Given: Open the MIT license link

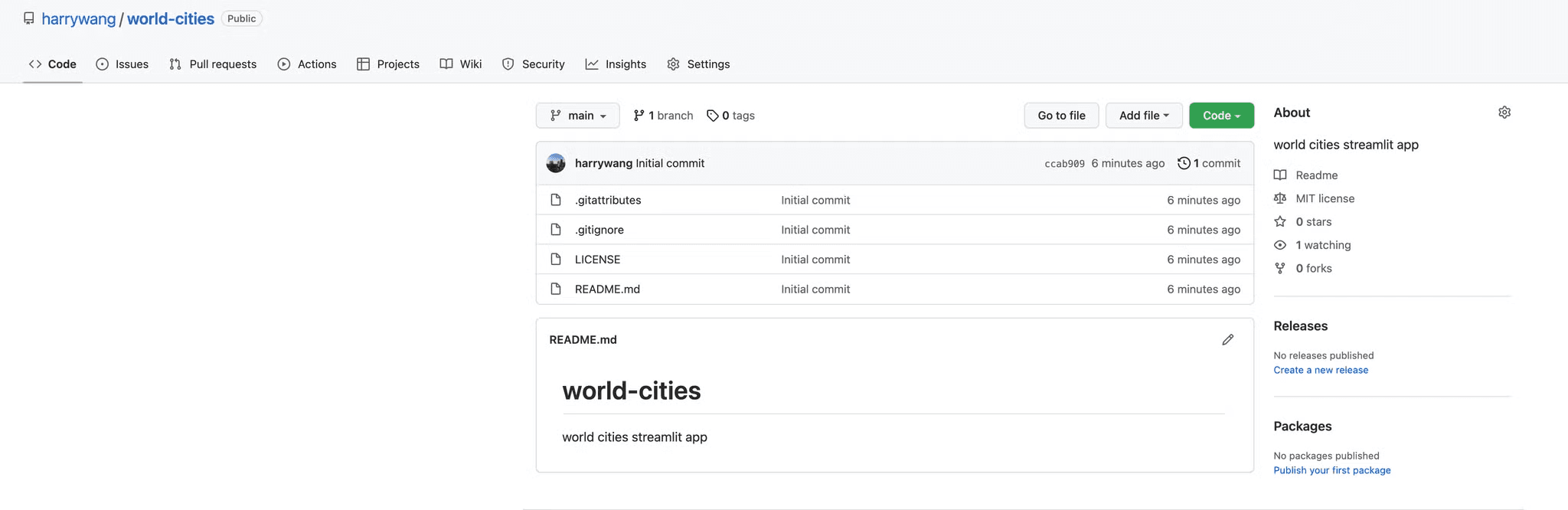Looking at the screenshot, I should pyautogui.click(x=1314, y=198).
